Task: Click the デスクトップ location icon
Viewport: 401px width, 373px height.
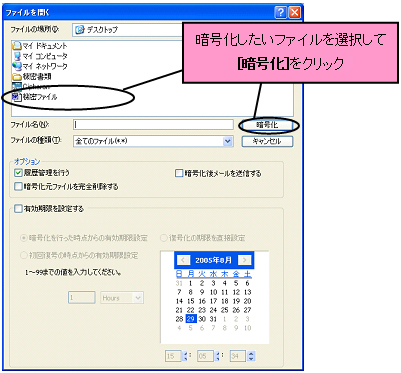Action: [80, 30]
